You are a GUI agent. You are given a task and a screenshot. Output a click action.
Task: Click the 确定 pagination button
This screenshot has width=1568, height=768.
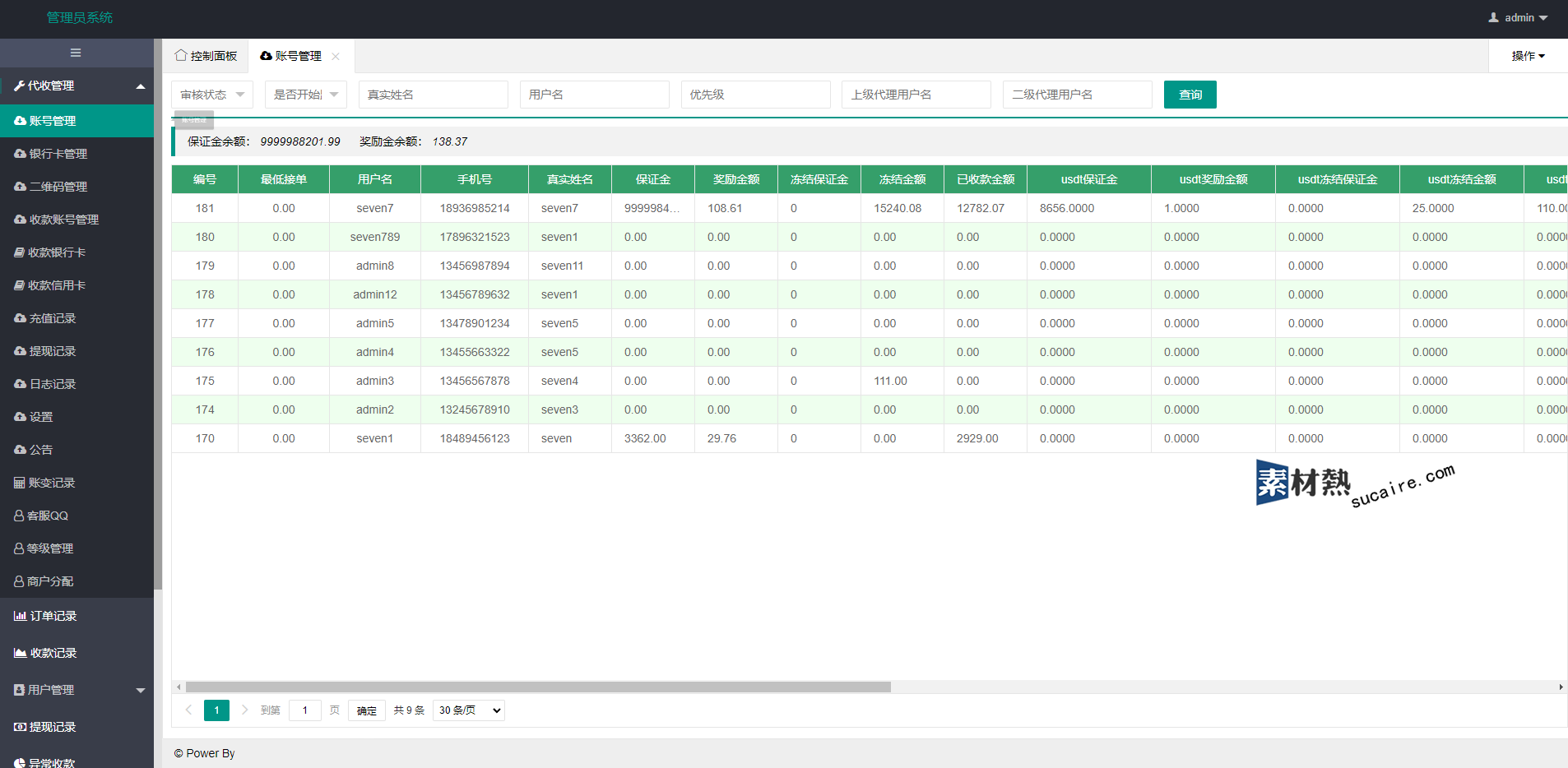(x=367, y=710)
